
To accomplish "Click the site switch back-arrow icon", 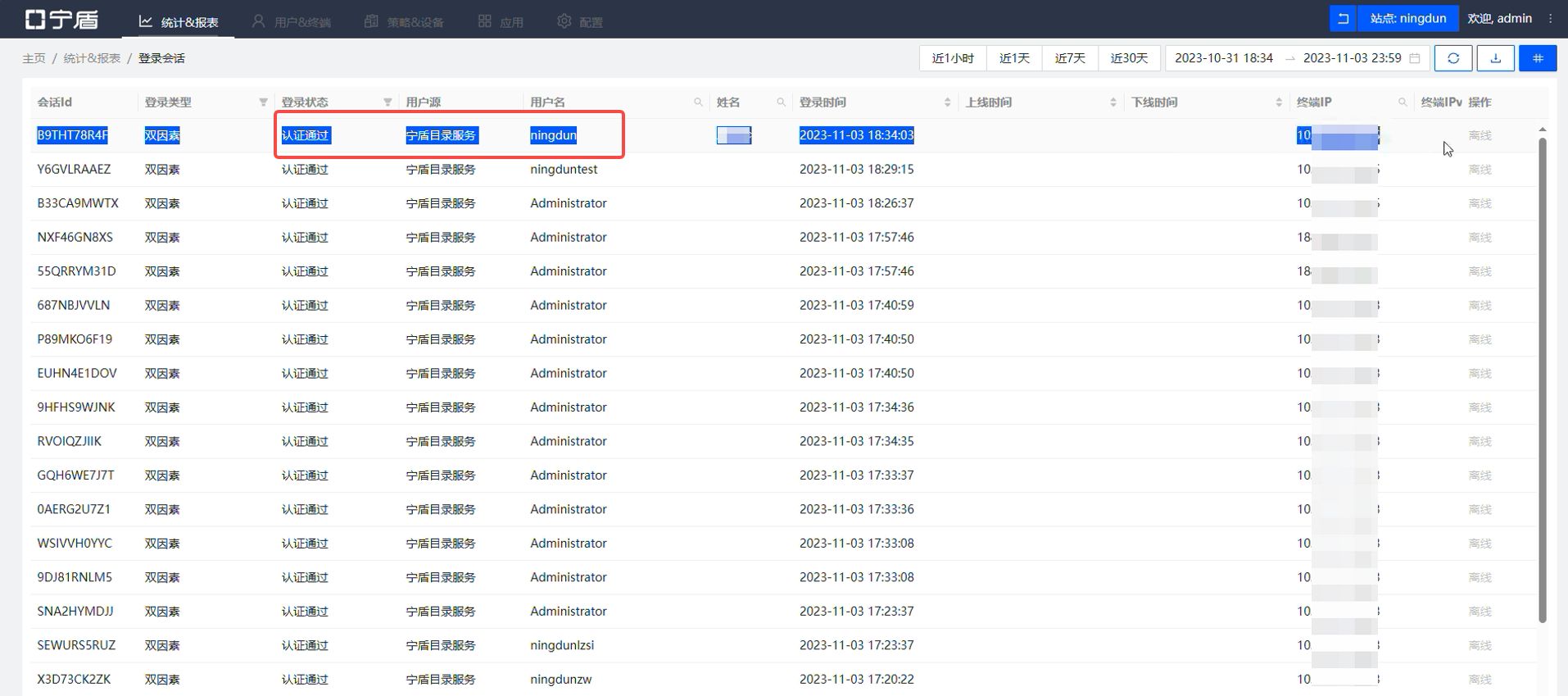I will (x=1343, y=18).
